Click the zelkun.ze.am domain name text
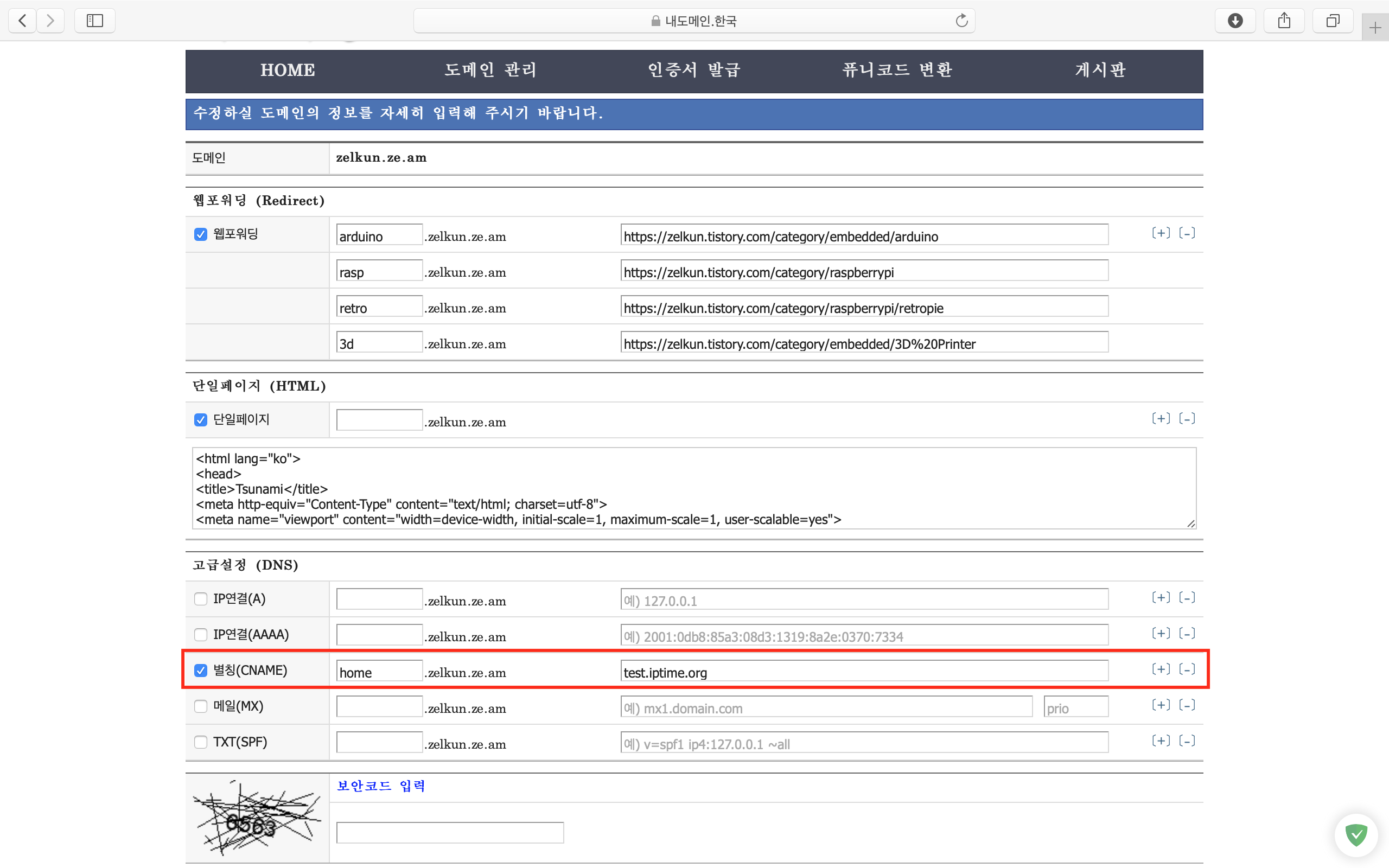This screenshot has height=868, width=1389. coord(381,158)
